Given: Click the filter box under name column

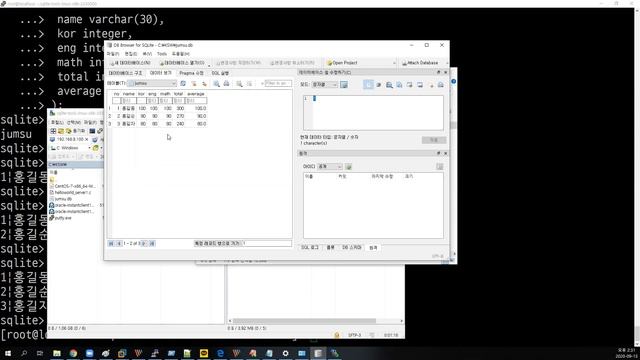Looking at the screenshot, I should click(129, 100).
